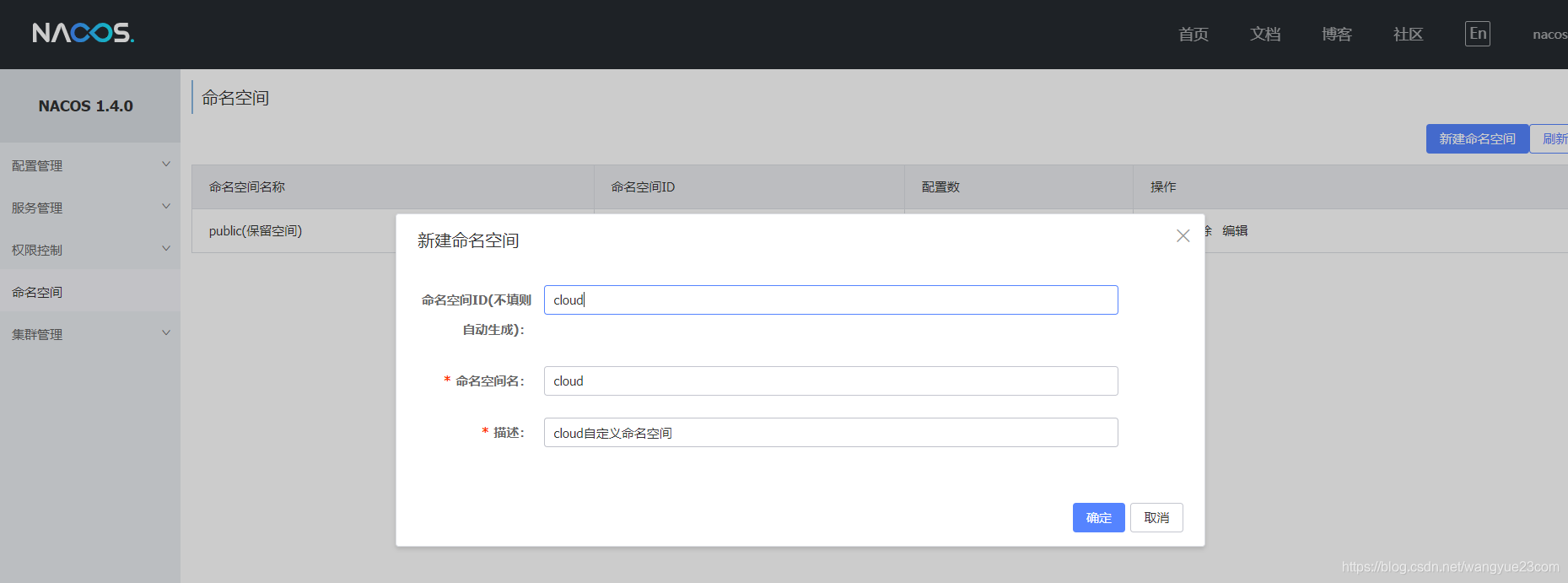
Task: Confirm with the 确定 button
Action: (1099, 518)
